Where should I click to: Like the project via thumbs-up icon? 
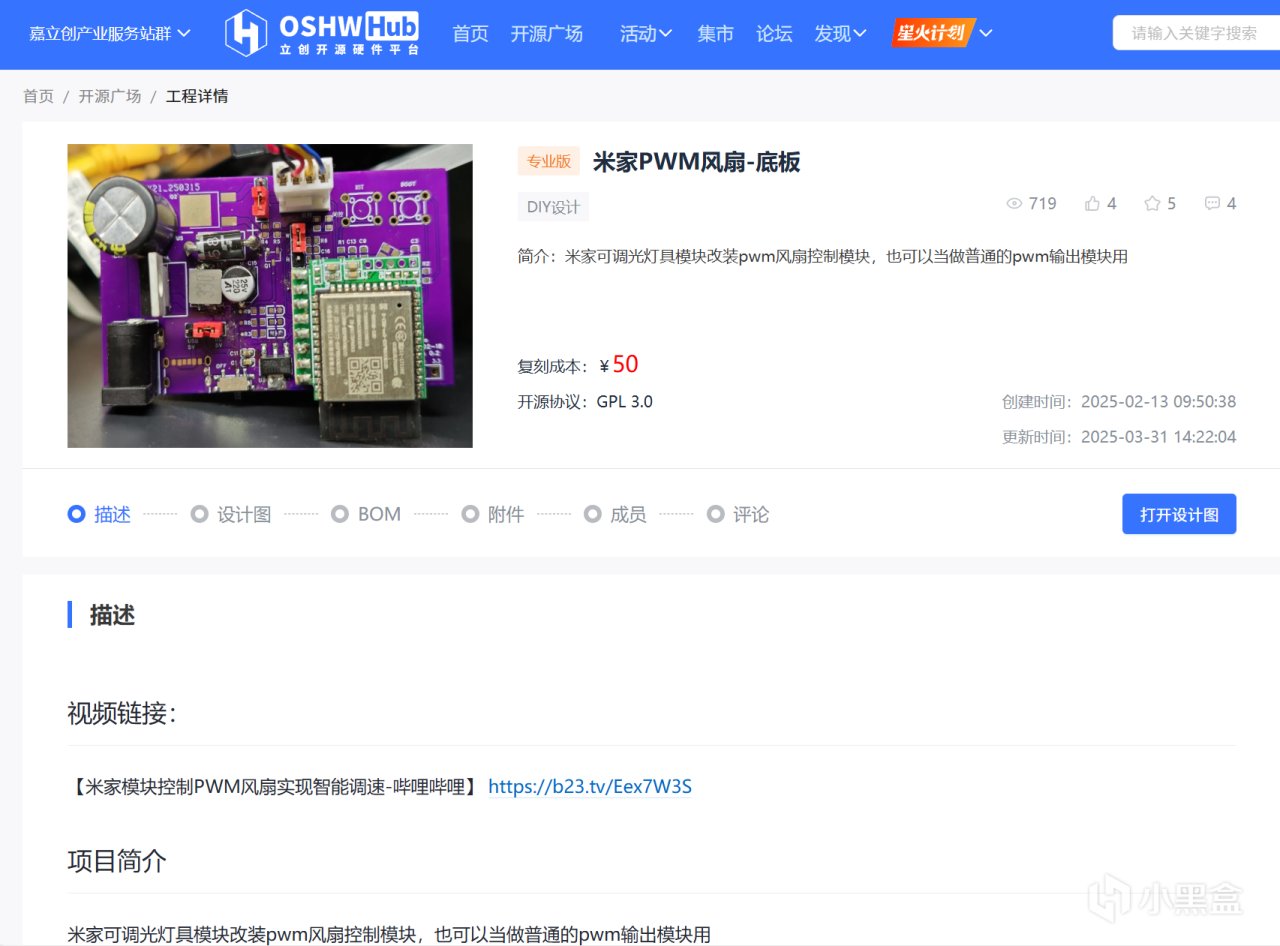click(x=1092, y=204)
